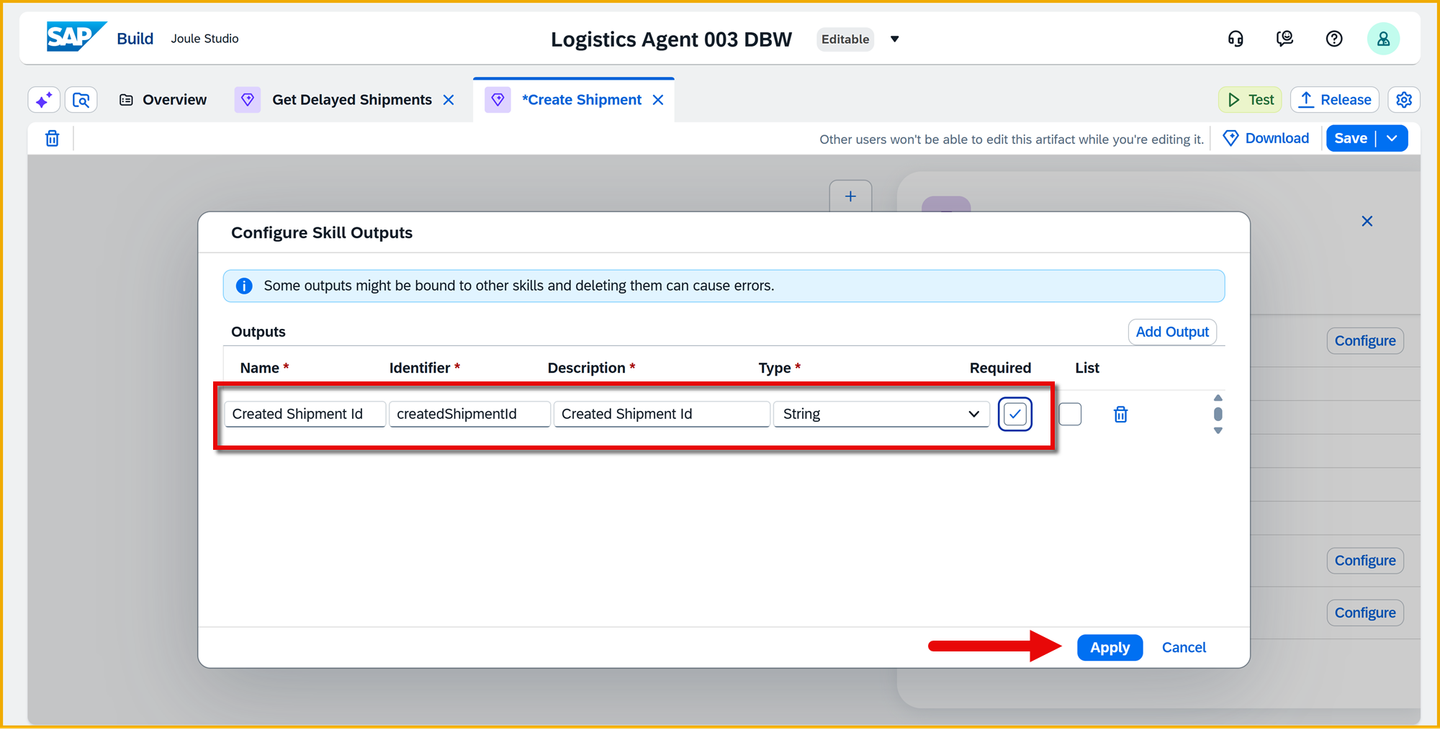The height and width of the screenshot is (729, 1440).
Task: Open the help question mark icon
Action: point(1334,39)
